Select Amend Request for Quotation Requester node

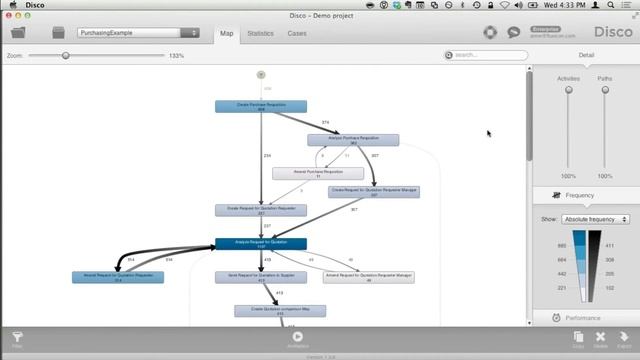coord(118,277)
